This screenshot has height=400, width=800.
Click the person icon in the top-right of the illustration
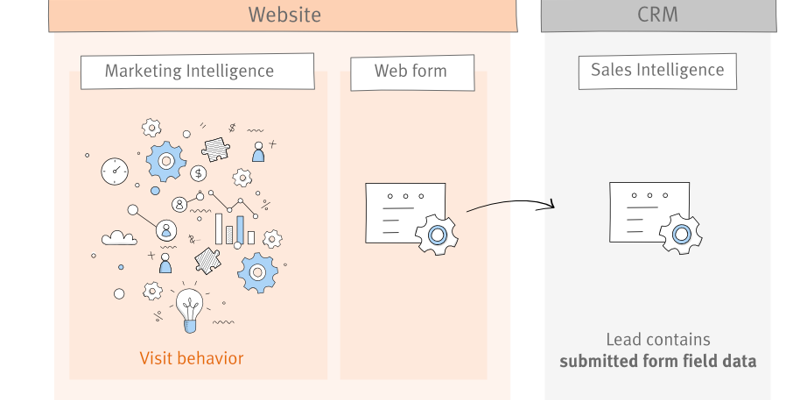click(258, 152)
